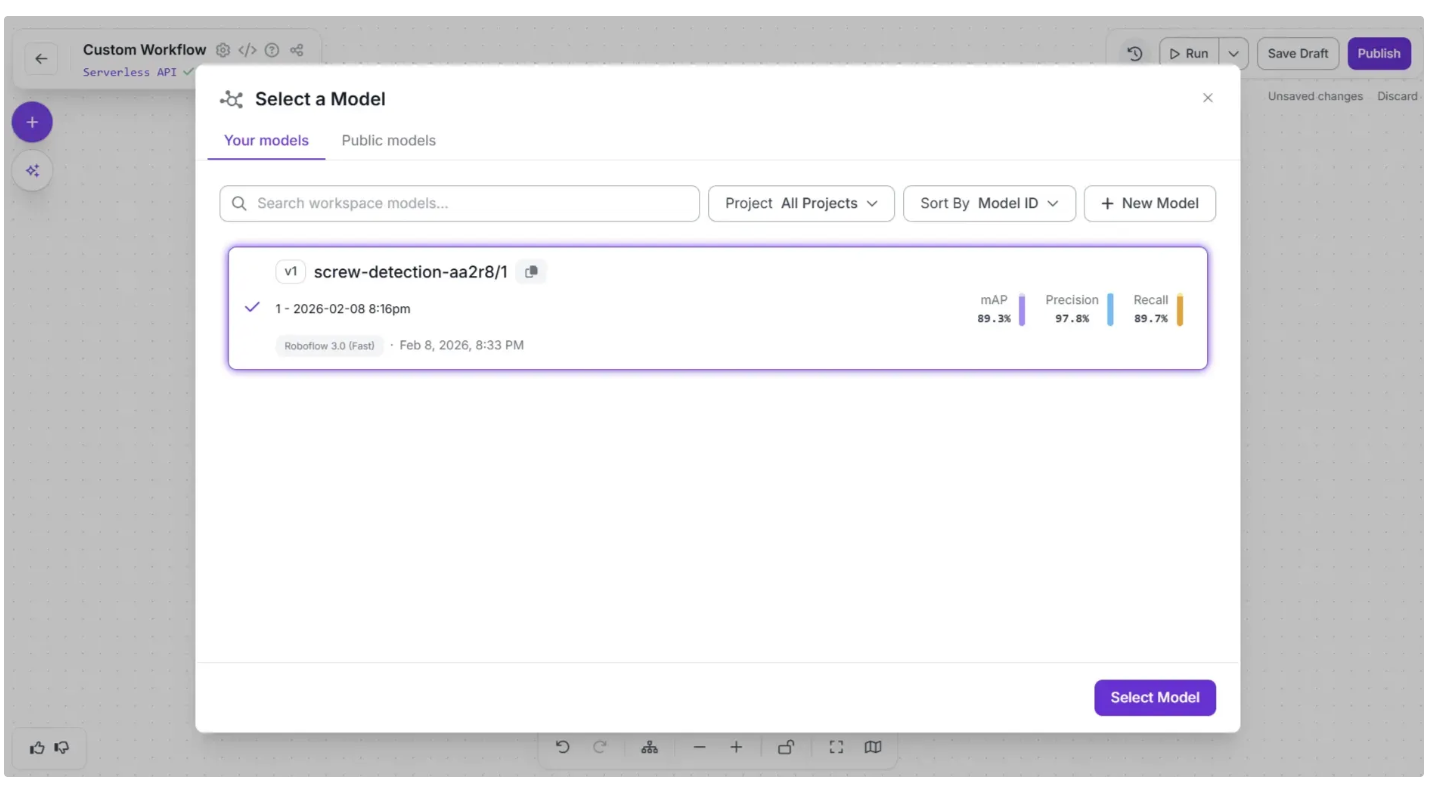1436x786 pixels.
Task: Open version history clock icon
Action: (x=1134, y=54)
